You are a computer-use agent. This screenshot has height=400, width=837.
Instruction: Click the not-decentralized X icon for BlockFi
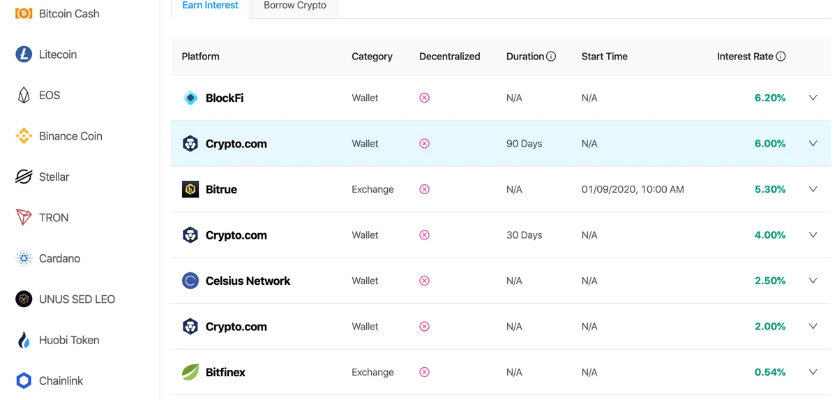(x=424, y=98)
